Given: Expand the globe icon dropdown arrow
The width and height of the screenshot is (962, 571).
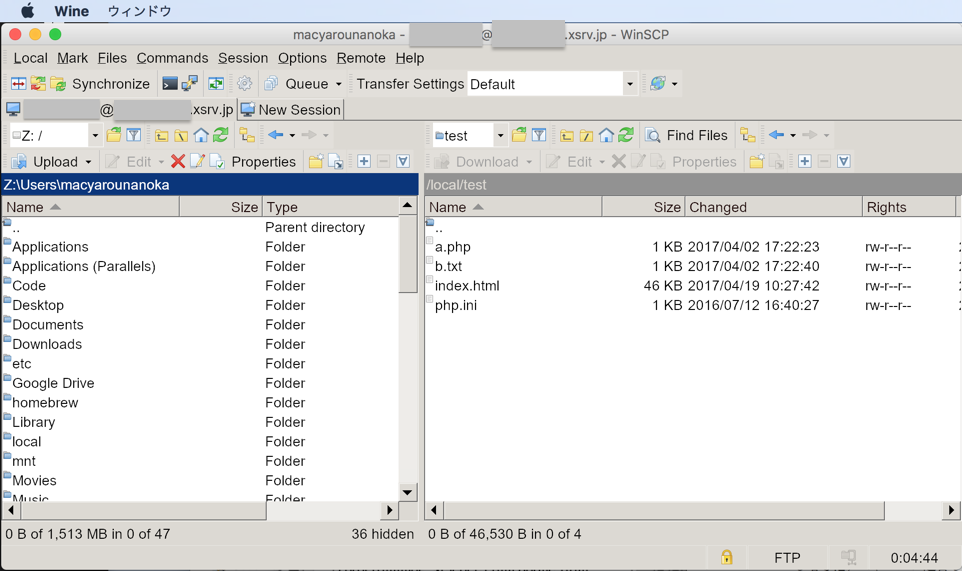Looking at the screenshot, I should tap(674, 84).
